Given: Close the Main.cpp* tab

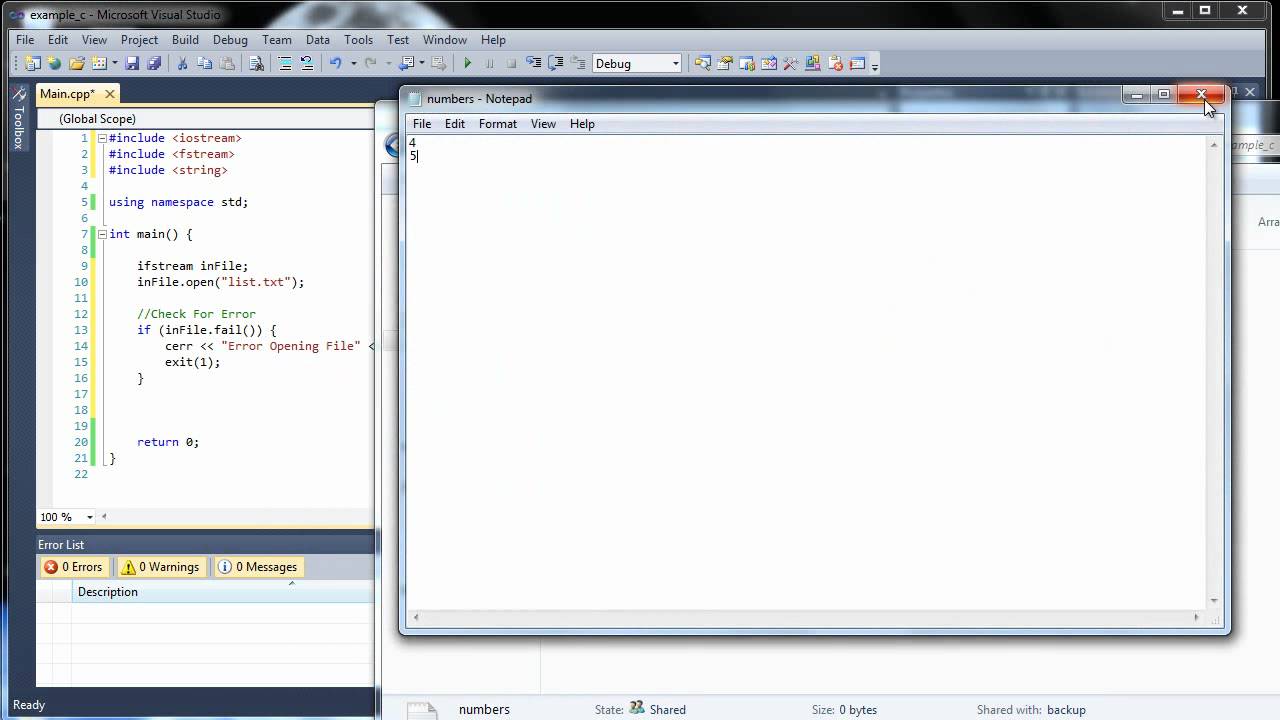Looking at the screenshot, I should tap(109, 93).
